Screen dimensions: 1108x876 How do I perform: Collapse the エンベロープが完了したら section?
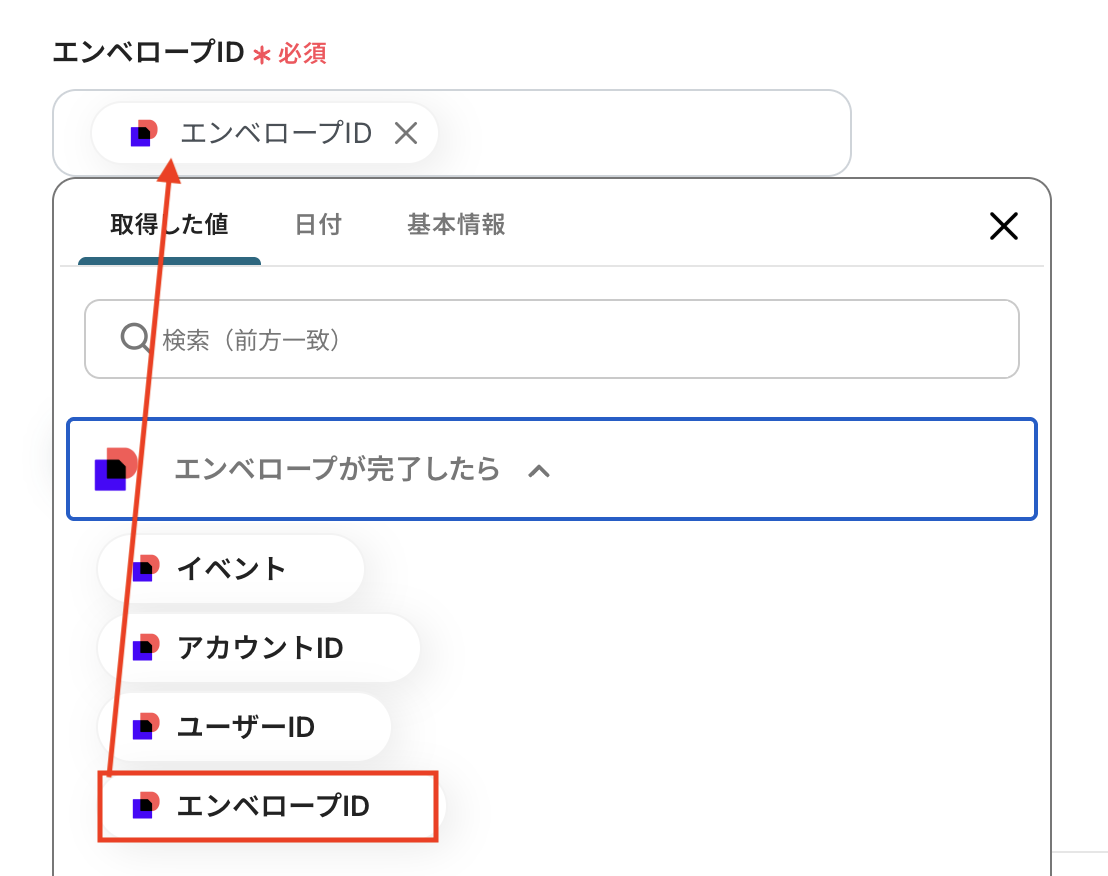pos(551,469)
